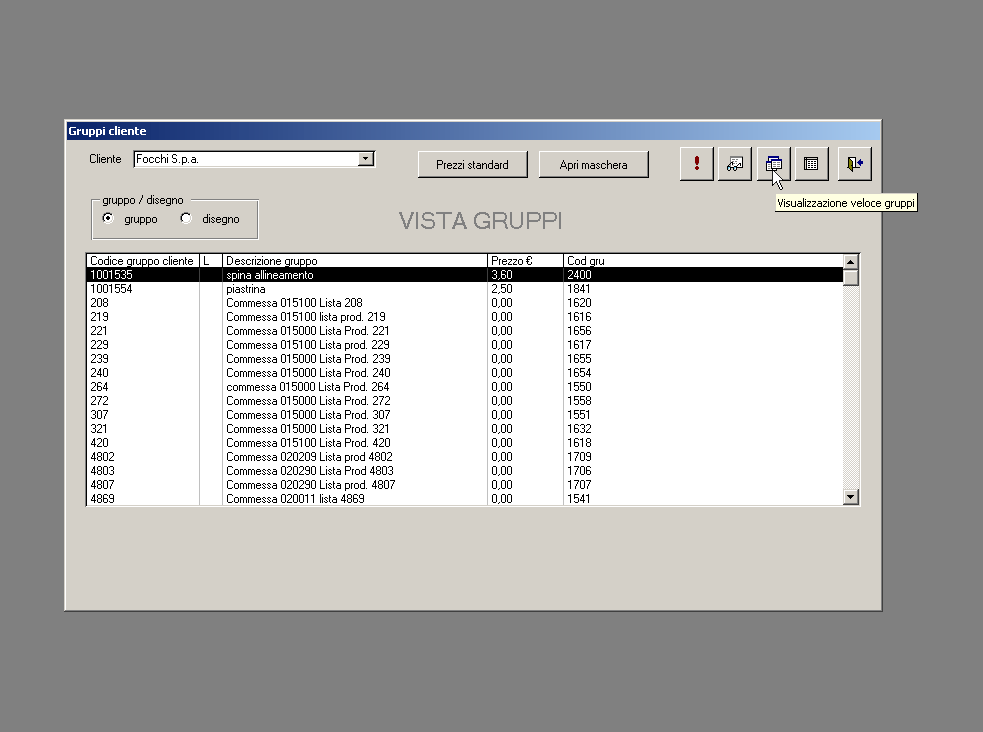Image resolution: width=983 pixels, height=732 pixels.
Task: Select row Commessa 015000 Lista Prod. 307
Action: pos(465,415)
